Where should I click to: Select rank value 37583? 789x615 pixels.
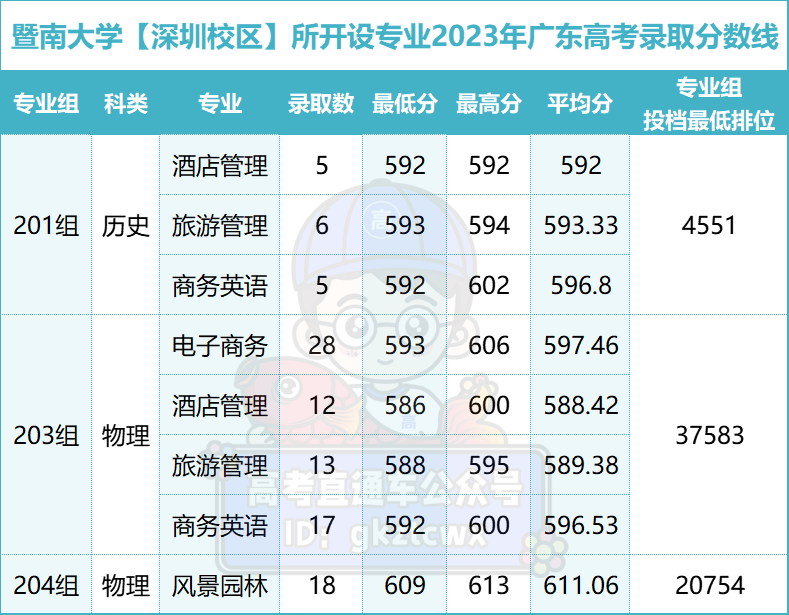click(x=709, y=435)
